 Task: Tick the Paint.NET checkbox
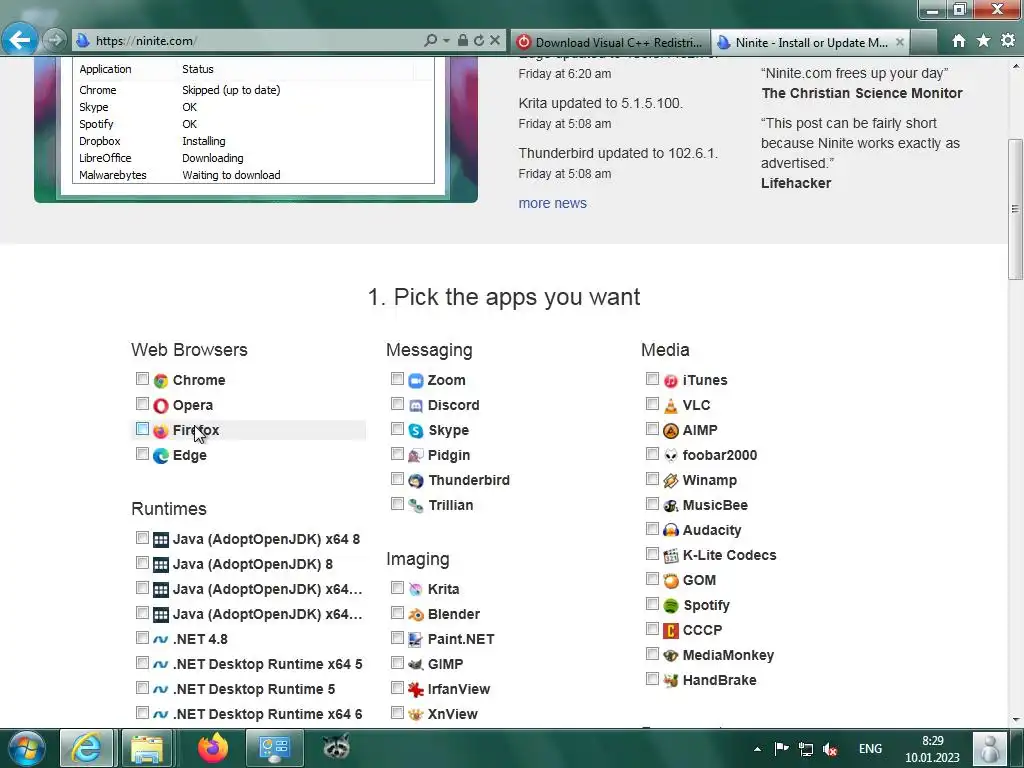(x=397, y=638)
